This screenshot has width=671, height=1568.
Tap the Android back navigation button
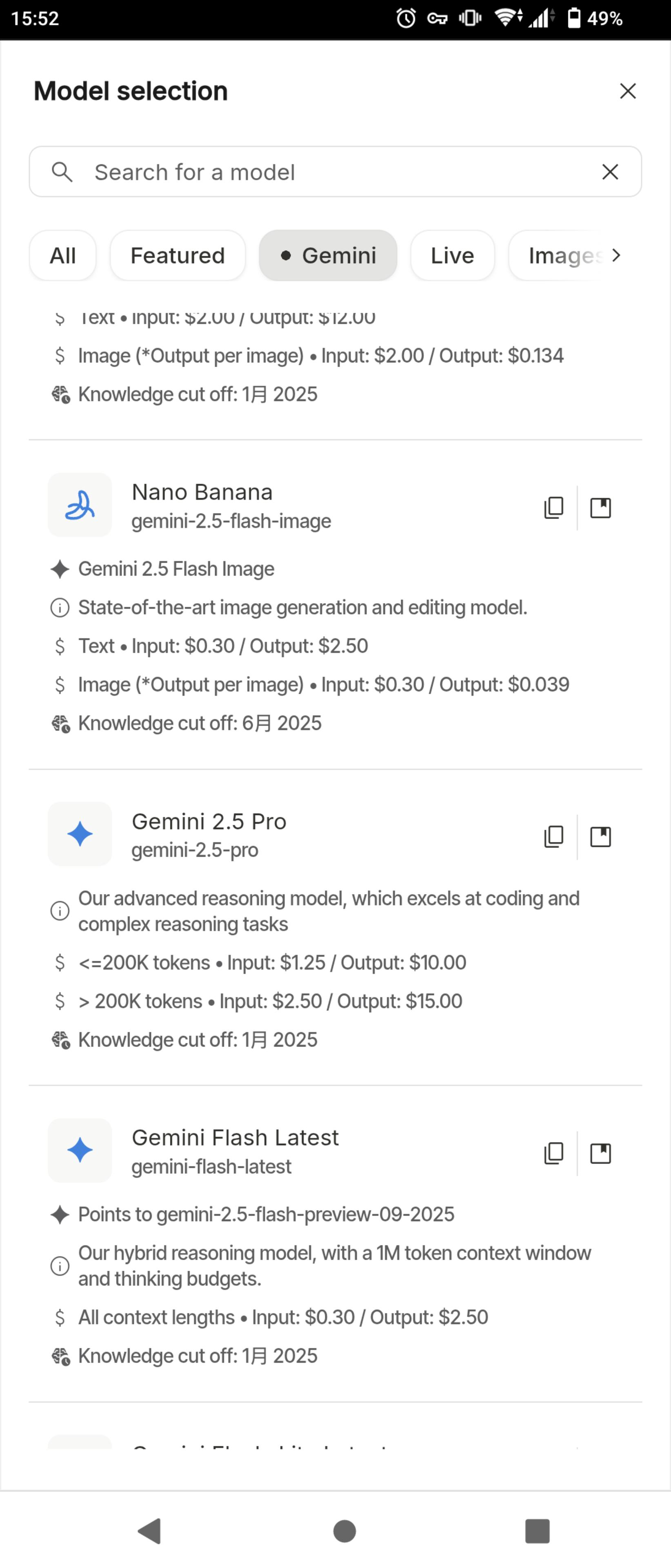pos(150,1530)
